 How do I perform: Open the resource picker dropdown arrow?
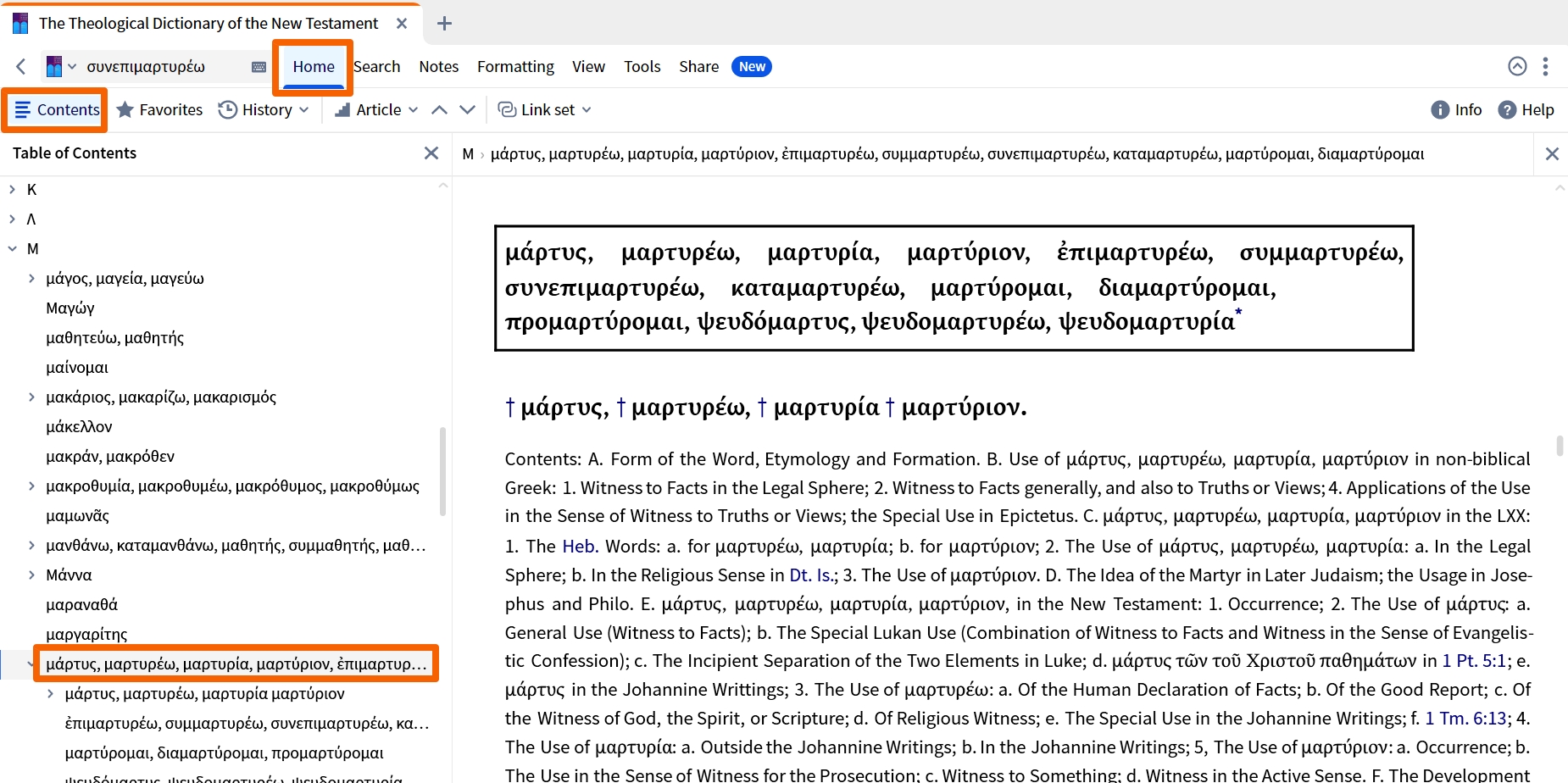[72, 66]
